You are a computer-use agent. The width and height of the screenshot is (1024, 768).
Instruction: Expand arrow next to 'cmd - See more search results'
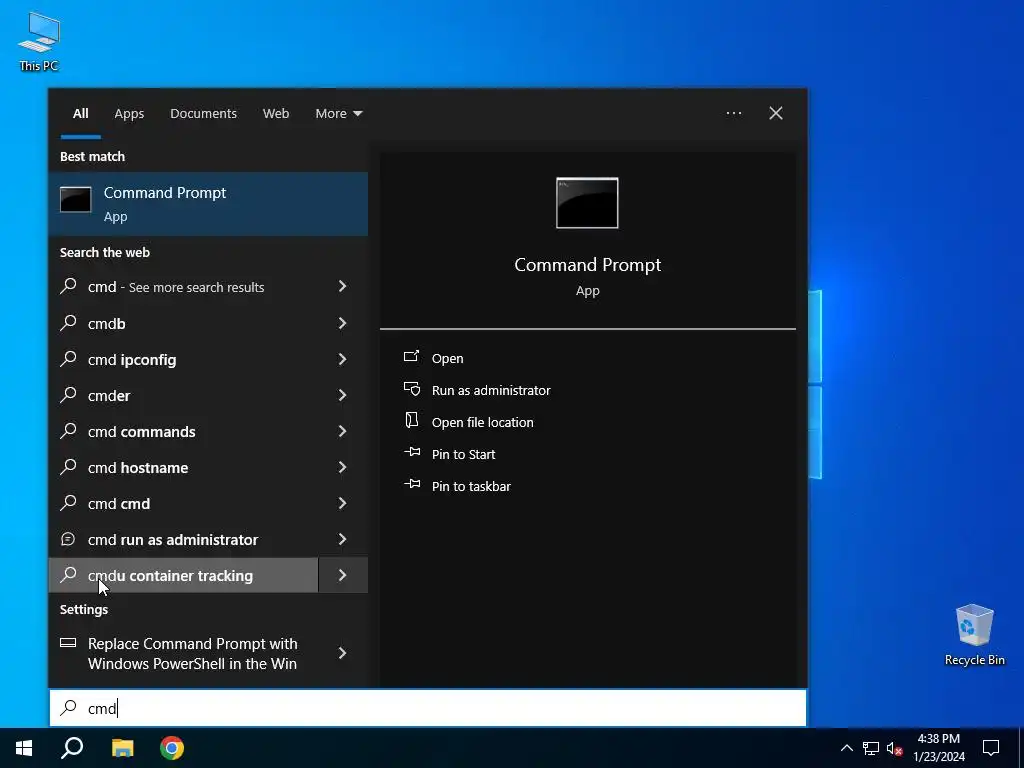coord(342,287)
